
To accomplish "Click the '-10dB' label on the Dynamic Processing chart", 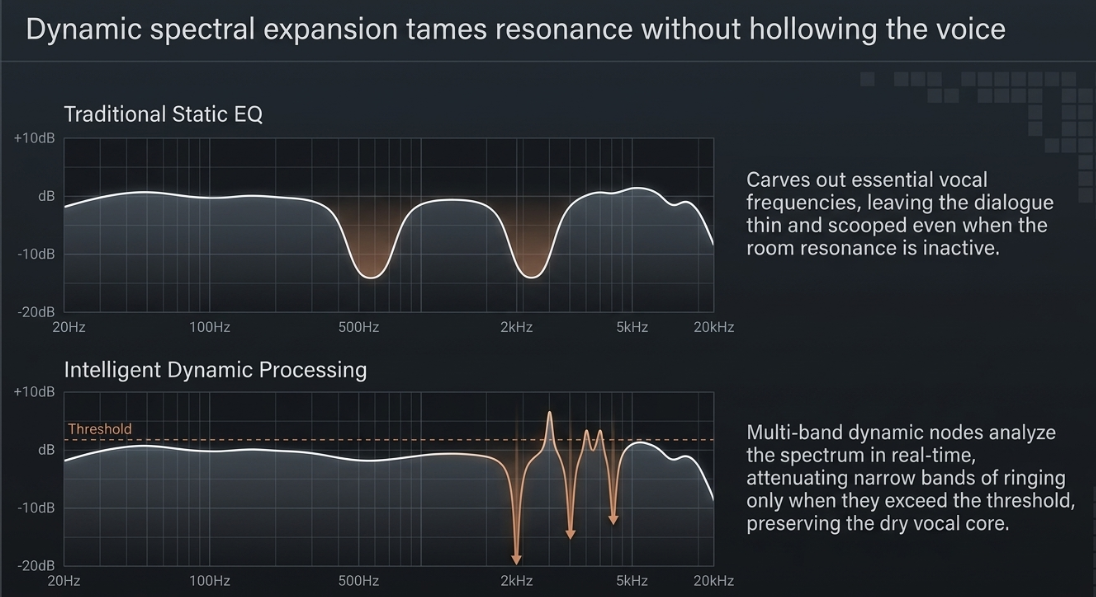I will 36,508.
